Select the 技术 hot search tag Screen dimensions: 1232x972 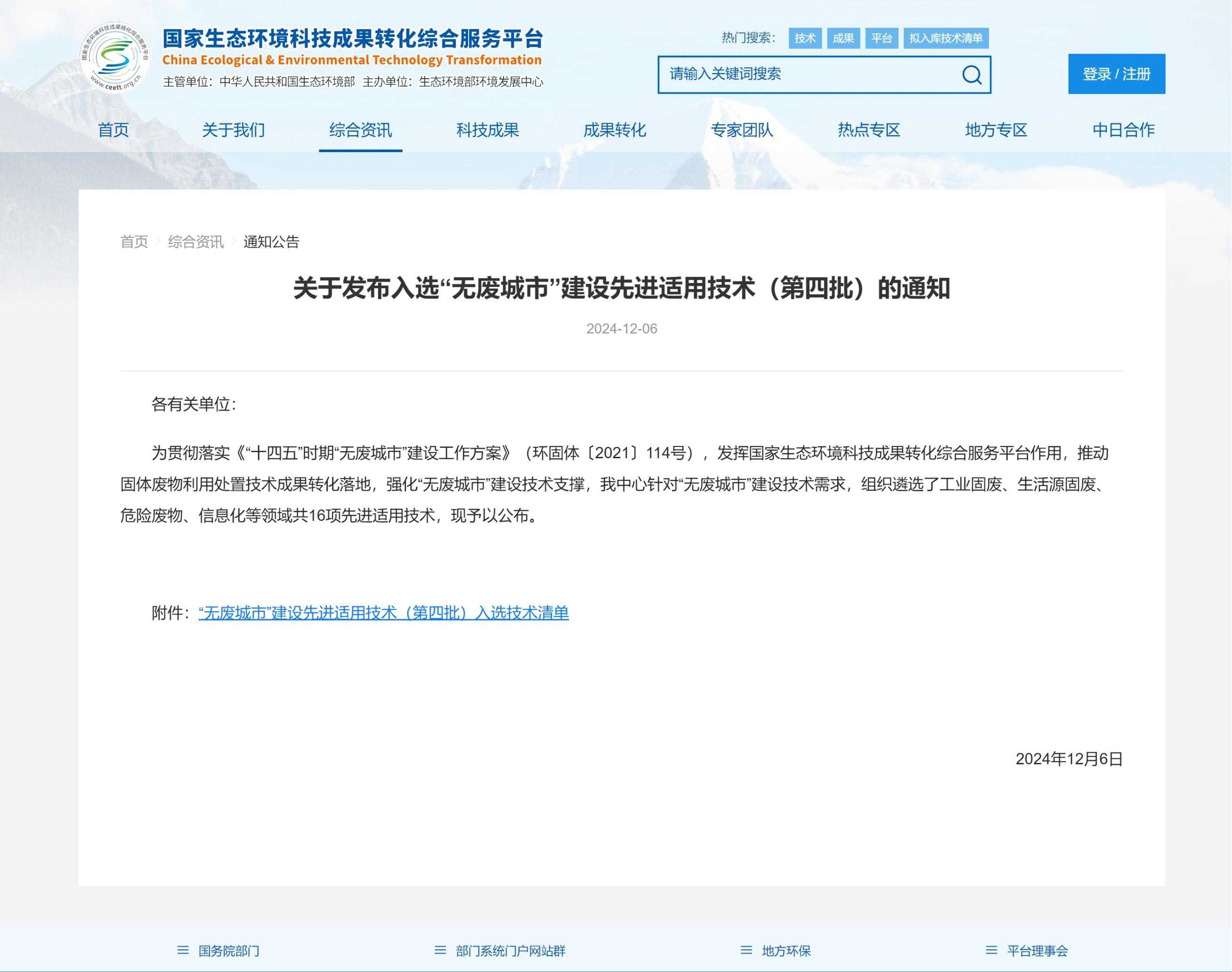[805, 38]
